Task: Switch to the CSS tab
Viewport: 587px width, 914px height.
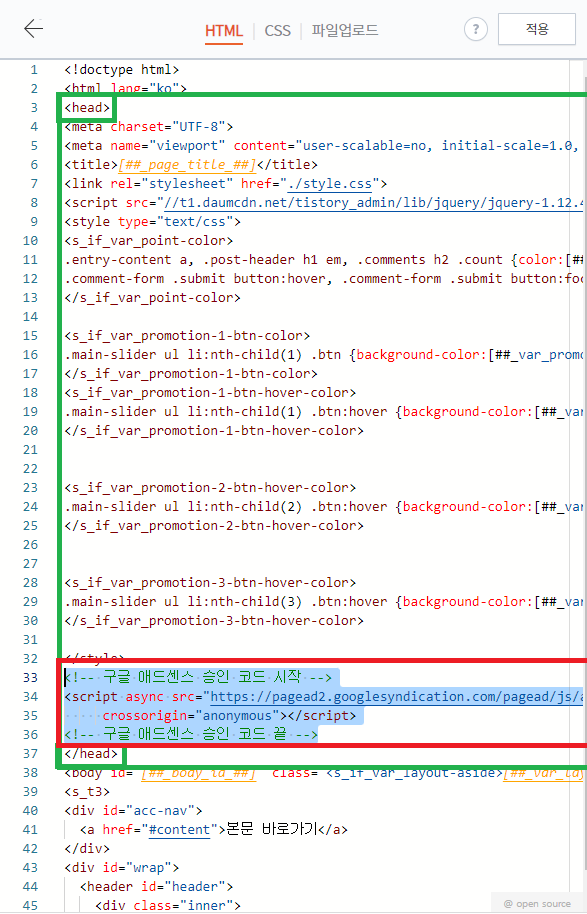Action: click(x=277, y=30)
